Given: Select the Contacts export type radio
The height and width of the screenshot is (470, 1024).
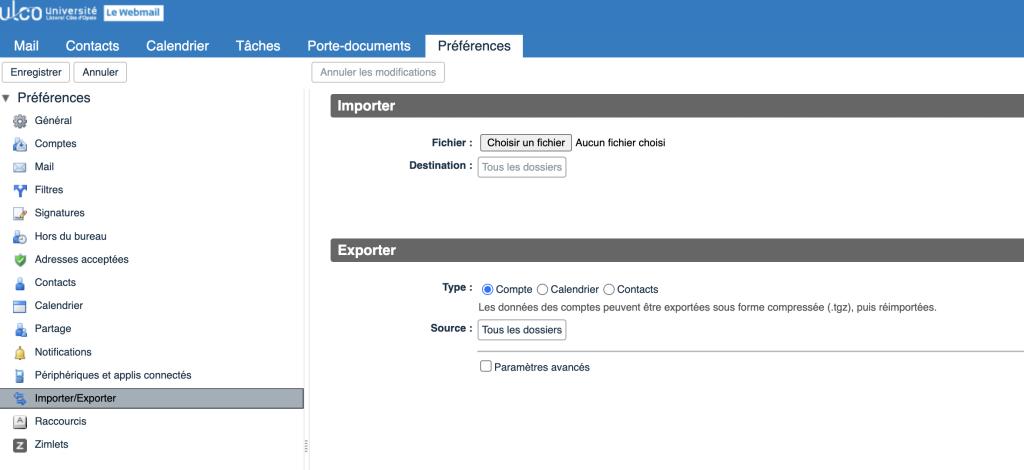Looking at the screenshot, I should (609, 289).
